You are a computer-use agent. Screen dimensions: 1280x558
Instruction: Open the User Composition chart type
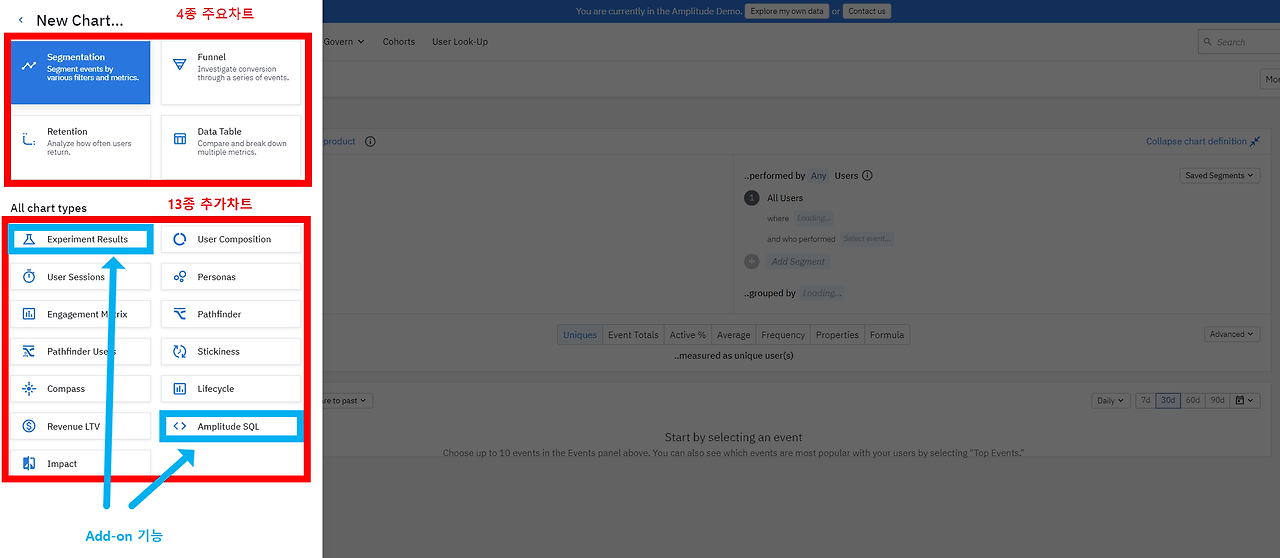click(231, 239)
